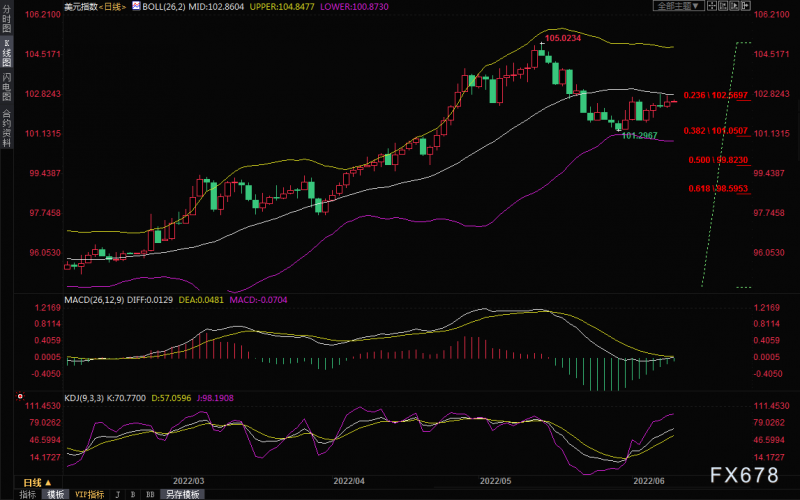Click the J template button
Viewport: 800px width, 500px height.
pos(117,494)
